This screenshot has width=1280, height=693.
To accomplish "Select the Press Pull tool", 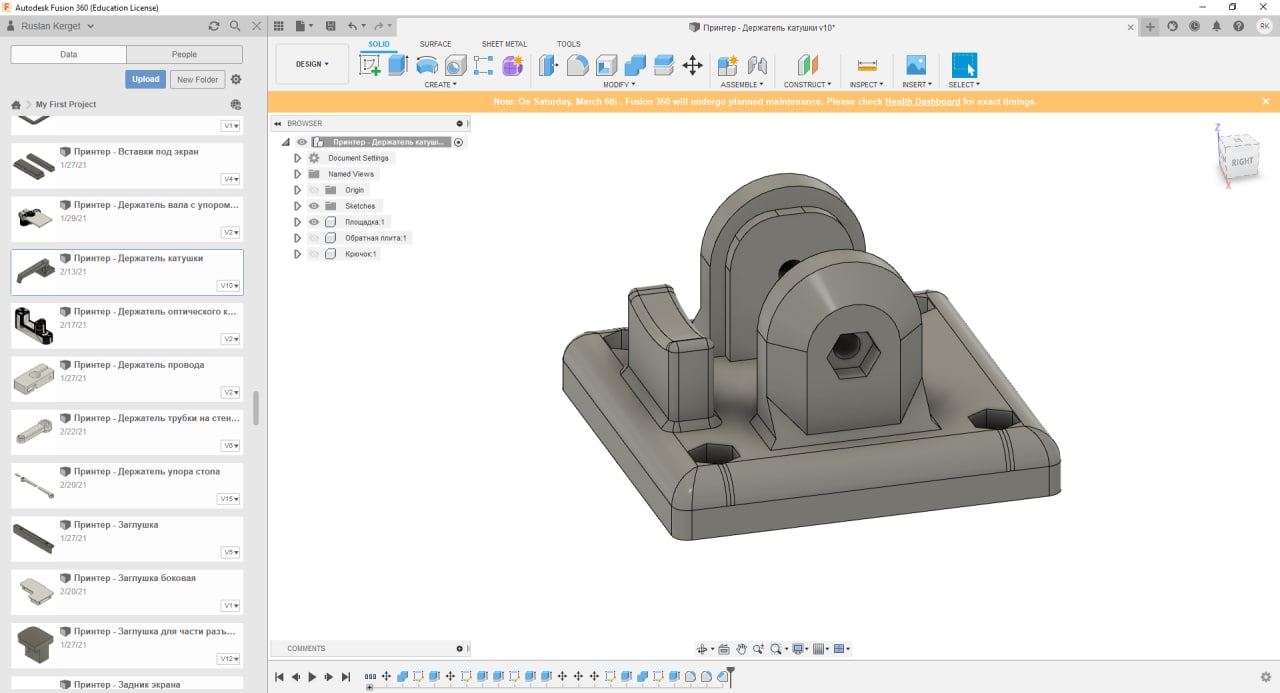I will click(549, 65).
